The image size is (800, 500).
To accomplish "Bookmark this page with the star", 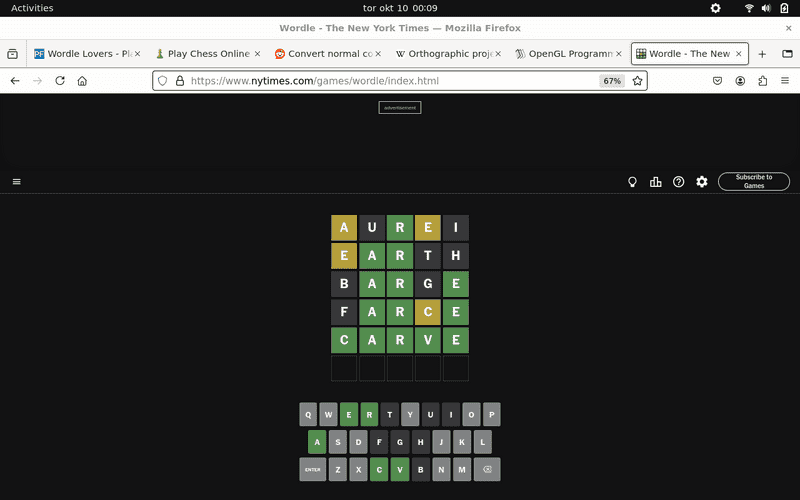I will point(637,81).
